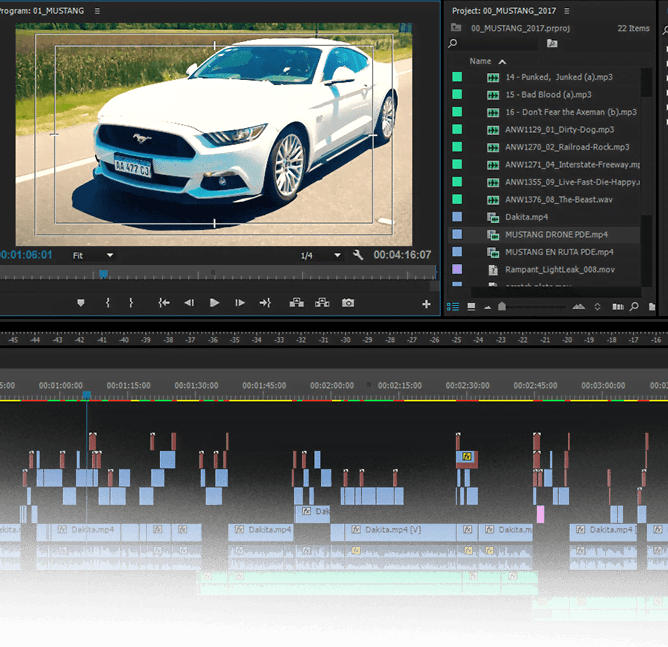Click green label swatch of Bad Blood row
The width and height of the screenshot is (668, 647).
point(457,94)
